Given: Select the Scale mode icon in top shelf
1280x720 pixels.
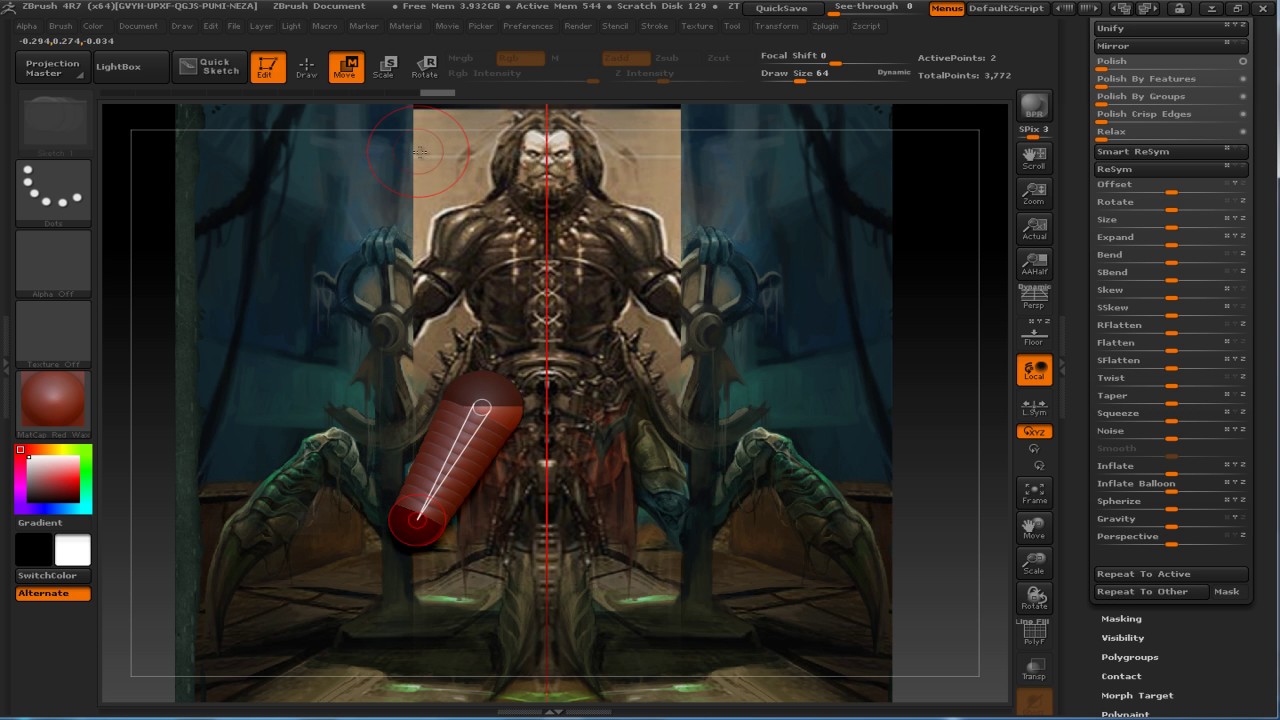Looking at the screenshot, I should click(x=384, y=67).
